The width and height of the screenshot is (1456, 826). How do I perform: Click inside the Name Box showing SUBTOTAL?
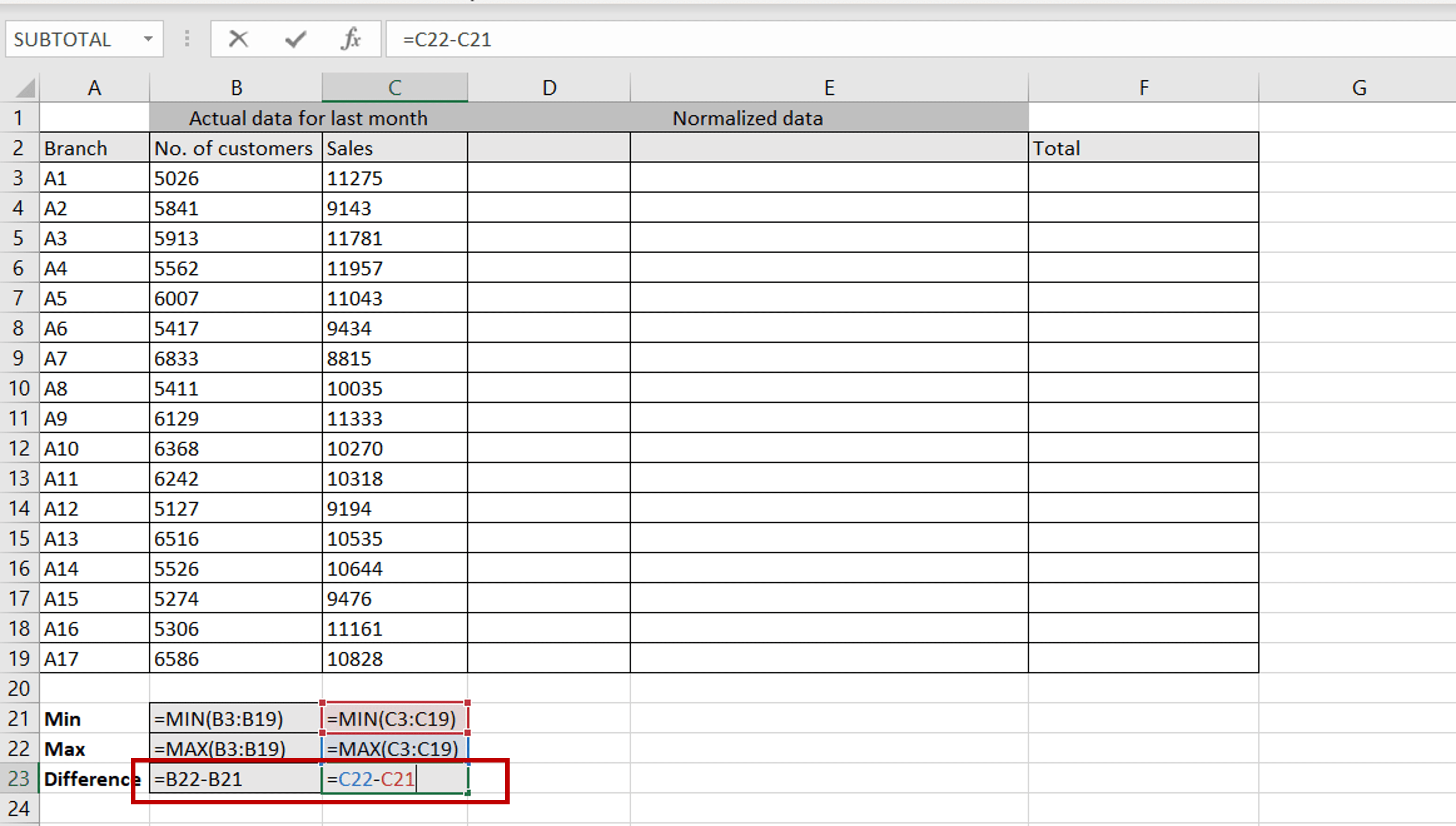click(x=68, y=39)
